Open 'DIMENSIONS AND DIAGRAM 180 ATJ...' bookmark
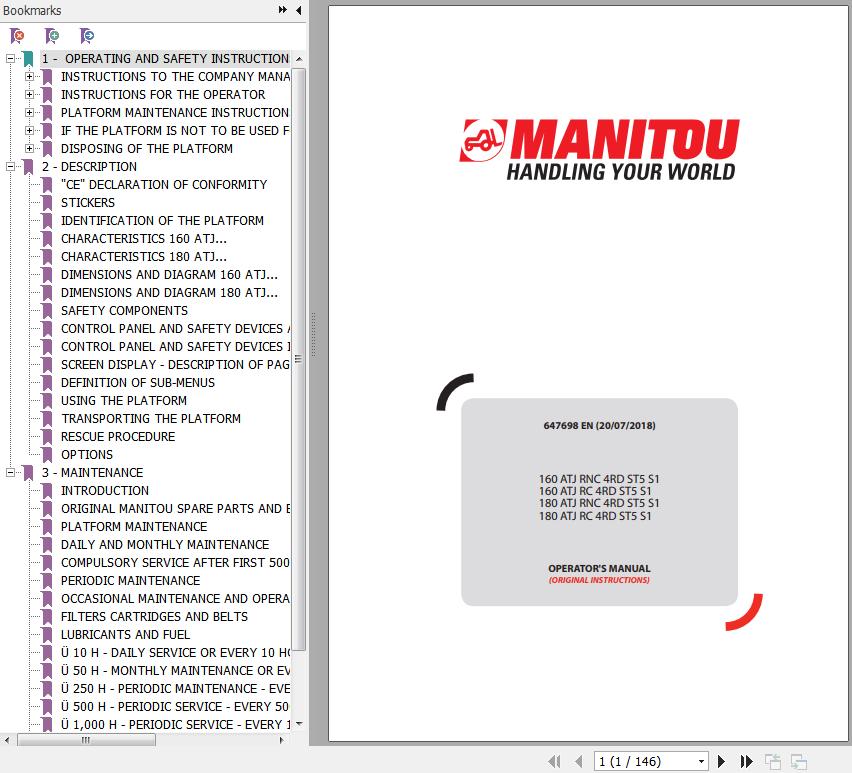This screenshot has width=852, height=773. tap(169, 292)
